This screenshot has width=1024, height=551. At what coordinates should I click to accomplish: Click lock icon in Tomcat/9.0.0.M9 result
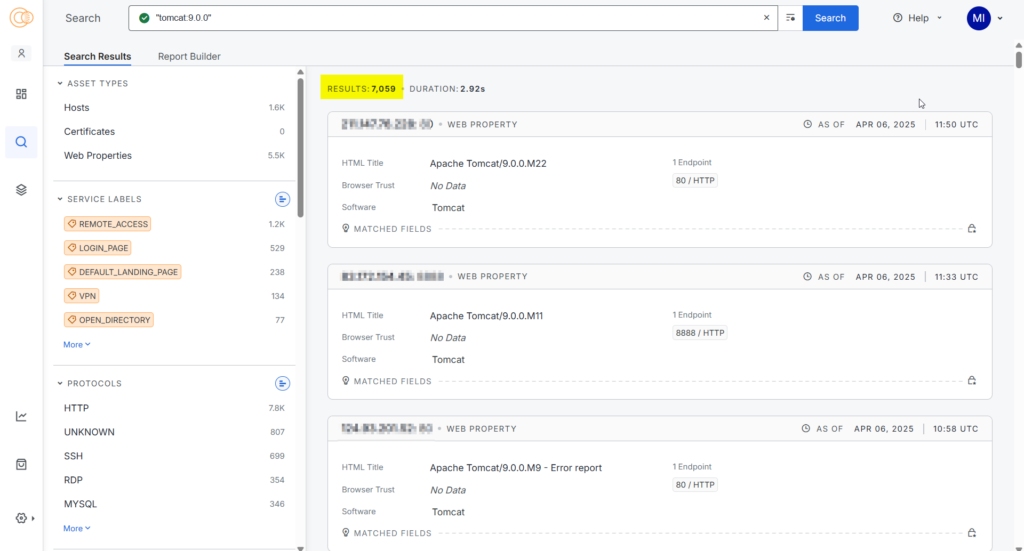(x=972, y=533)
